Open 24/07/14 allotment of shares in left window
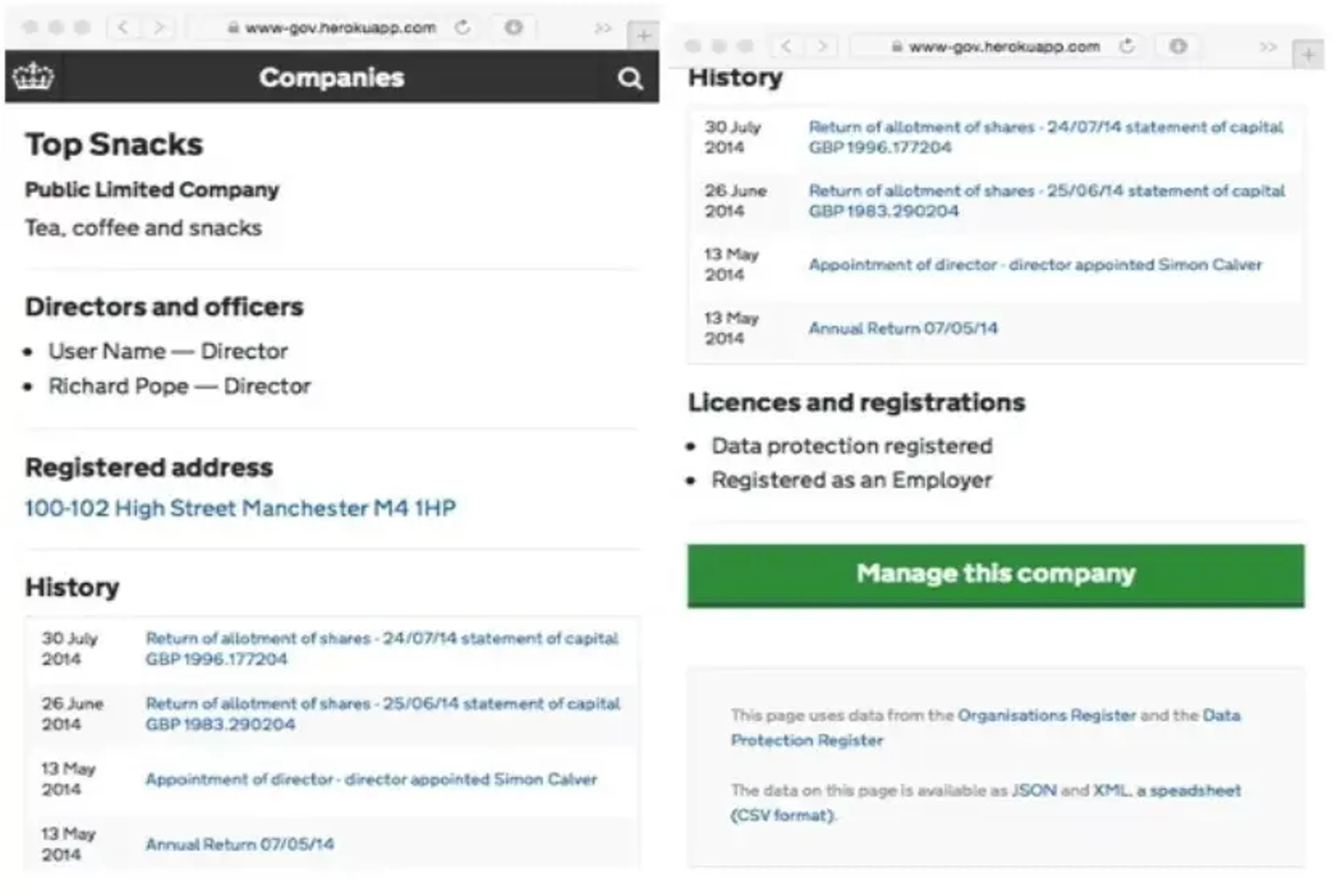 pyautogui.click(x=382, y=648)
